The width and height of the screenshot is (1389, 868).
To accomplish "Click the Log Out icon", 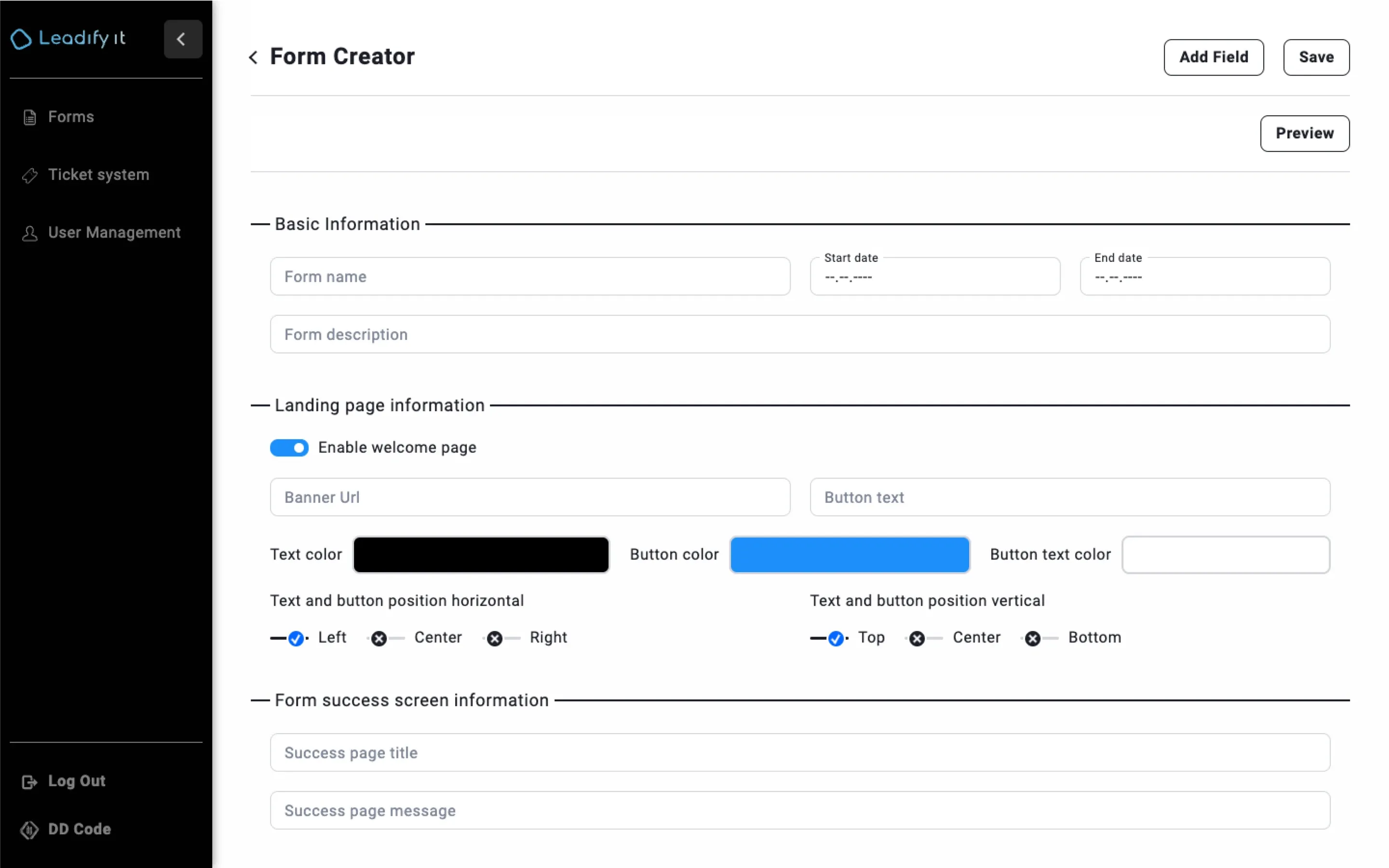I will point(29,781).
